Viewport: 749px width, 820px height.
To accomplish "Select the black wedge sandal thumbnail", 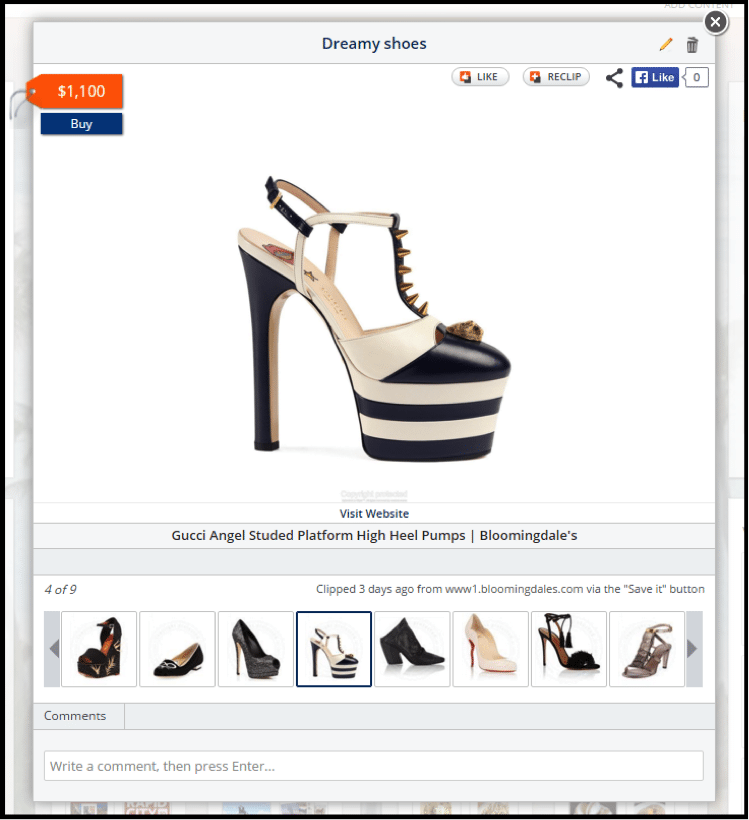I will point(99,649).
